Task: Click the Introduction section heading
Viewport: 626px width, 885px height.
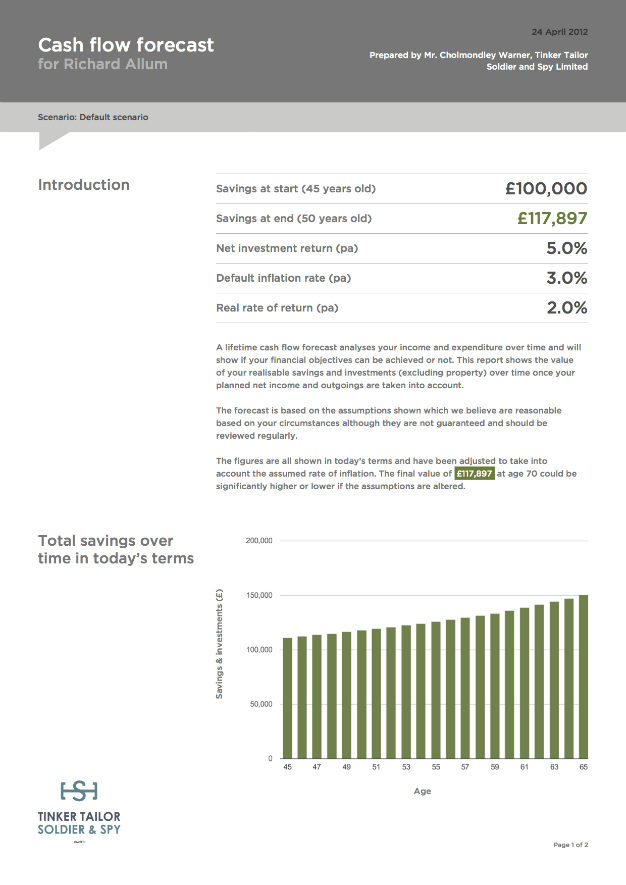Action: click(84, 185)
